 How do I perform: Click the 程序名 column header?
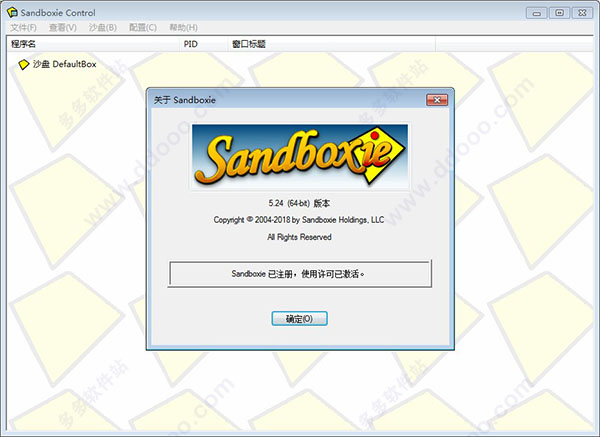(93, 44)
